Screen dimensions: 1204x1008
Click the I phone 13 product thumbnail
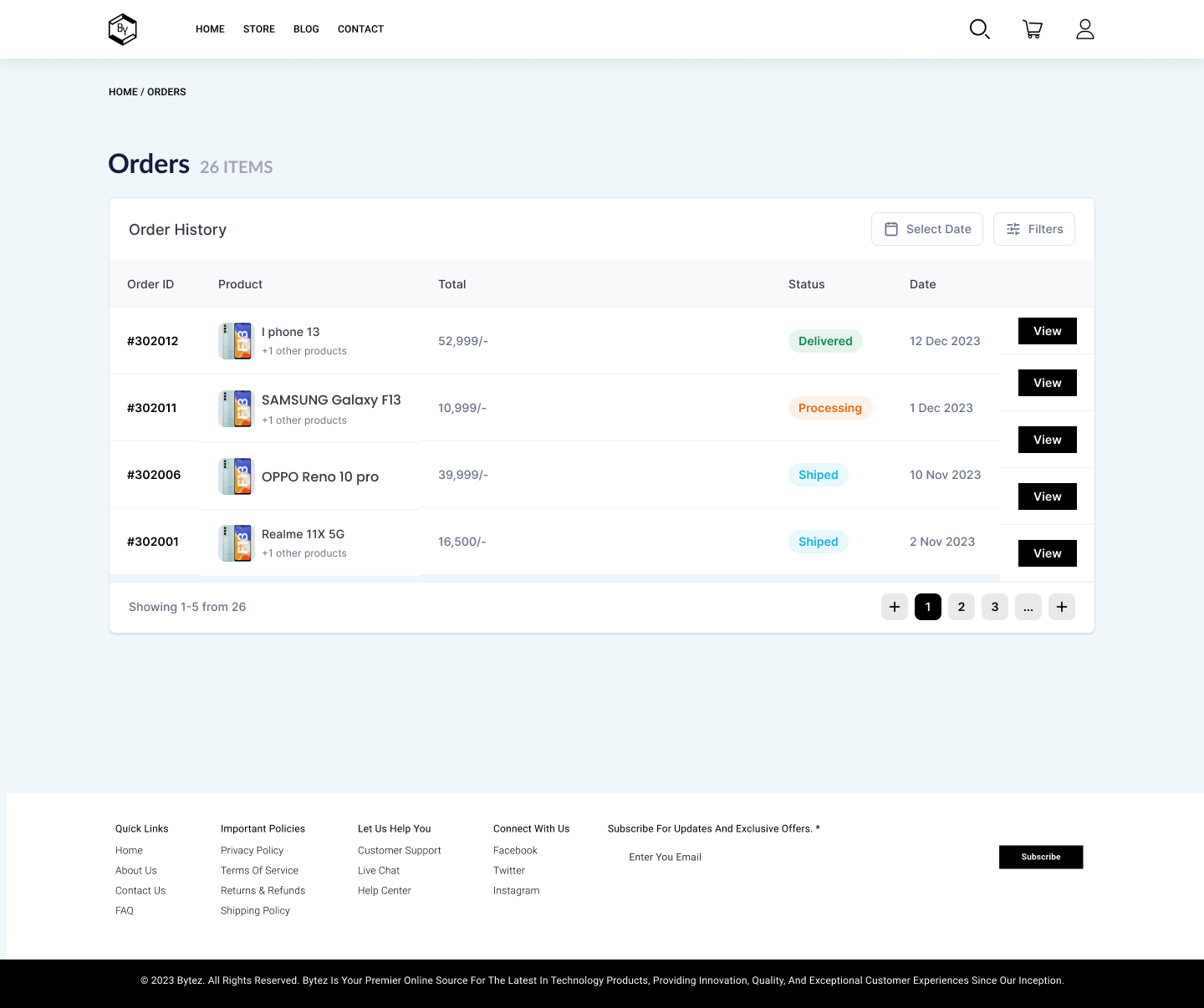coord(235,341)
